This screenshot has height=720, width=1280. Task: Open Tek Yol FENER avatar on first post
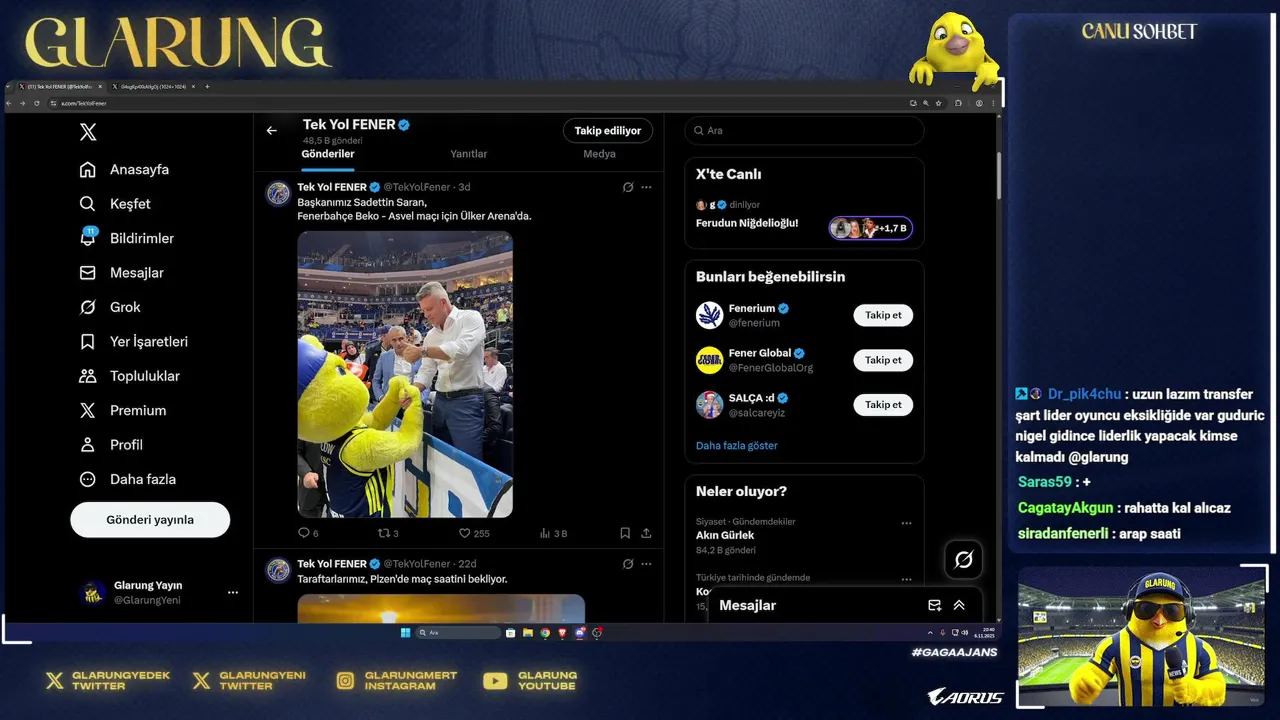tap(278, 194)
